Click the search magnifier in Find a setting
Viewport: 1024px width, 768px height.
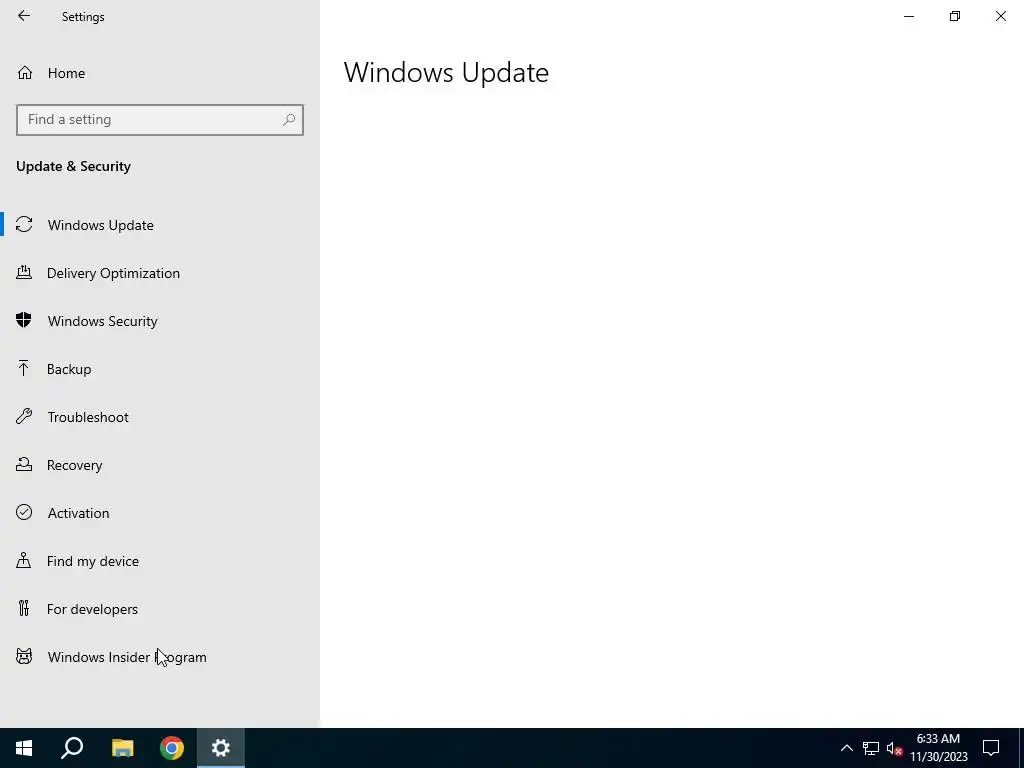289,120
